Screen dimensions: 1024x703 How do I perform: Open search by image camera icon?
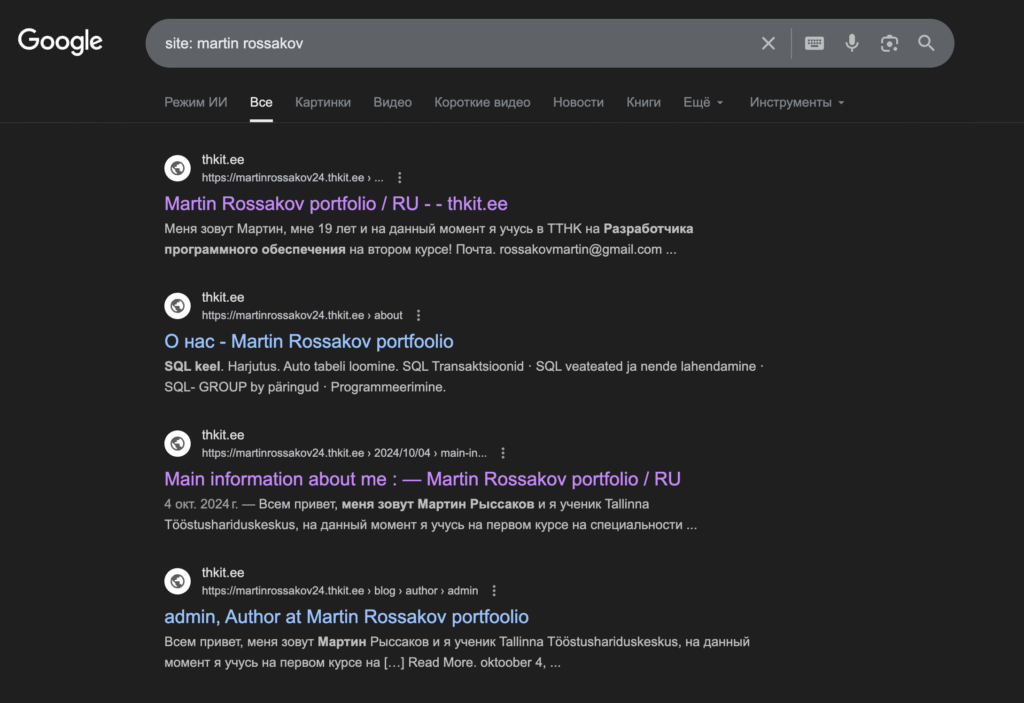[889, 43]
